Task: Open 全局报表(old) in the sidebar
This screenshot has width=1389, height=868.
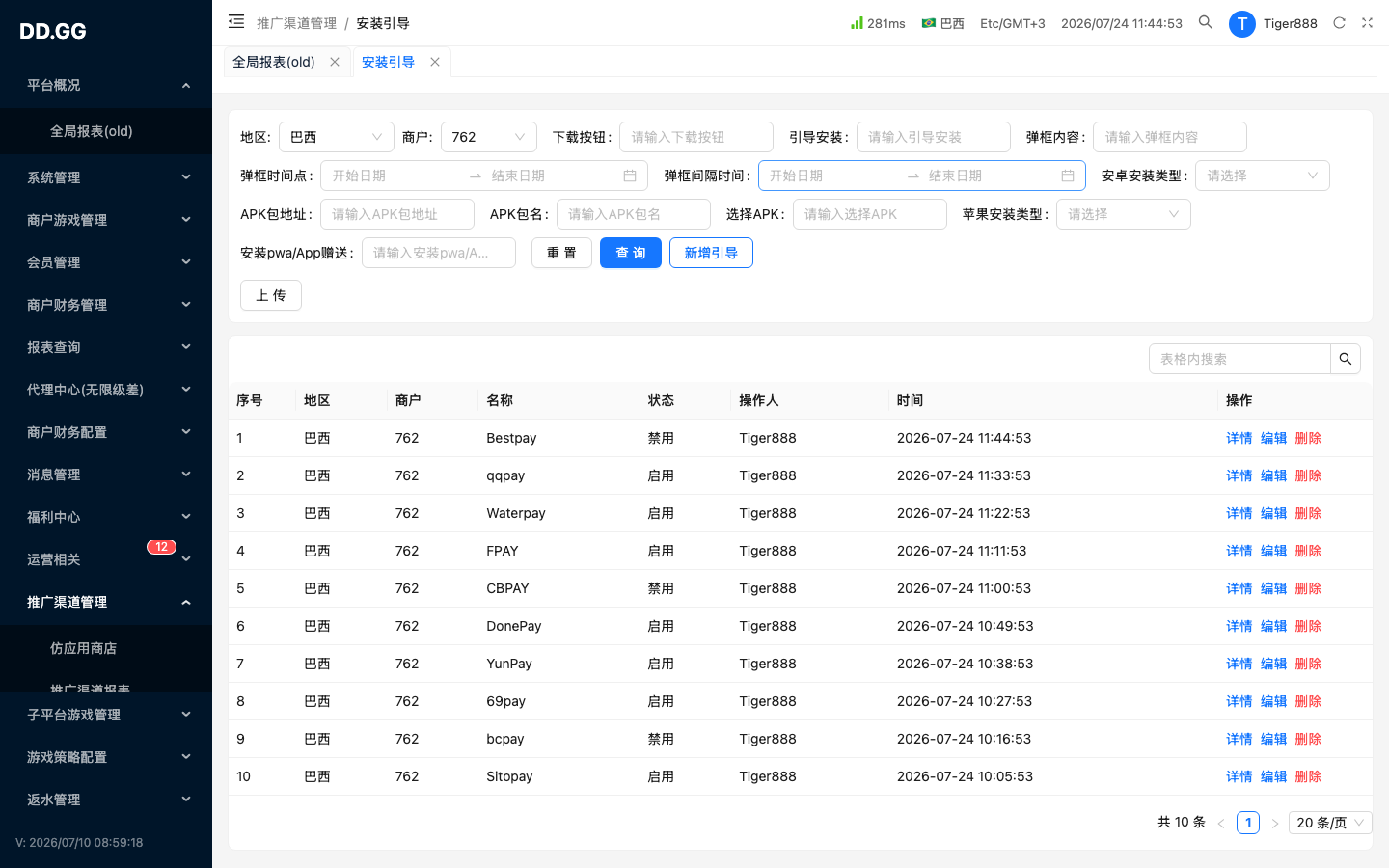Action: (106, 131)
